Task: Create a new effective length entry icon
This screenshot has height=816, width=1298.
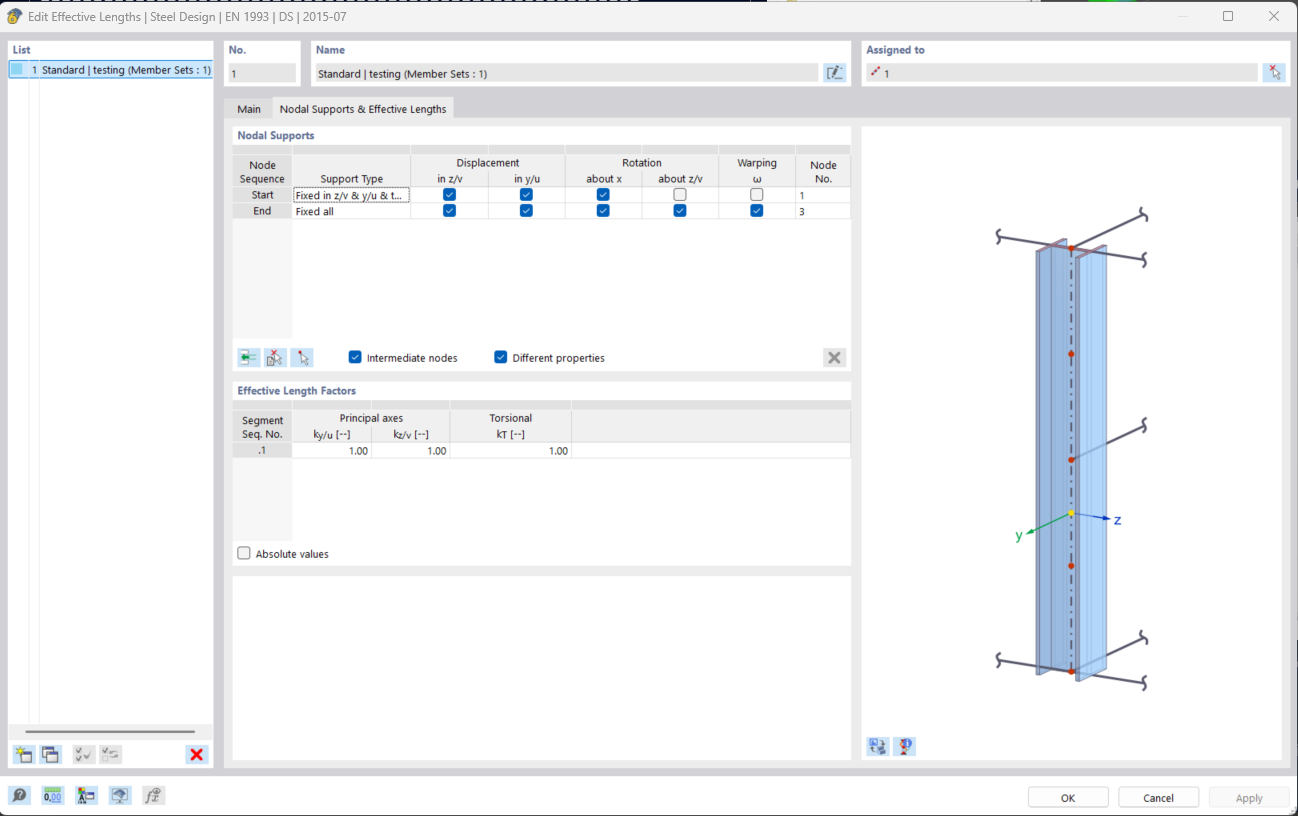Action: (x=23, y=754)
